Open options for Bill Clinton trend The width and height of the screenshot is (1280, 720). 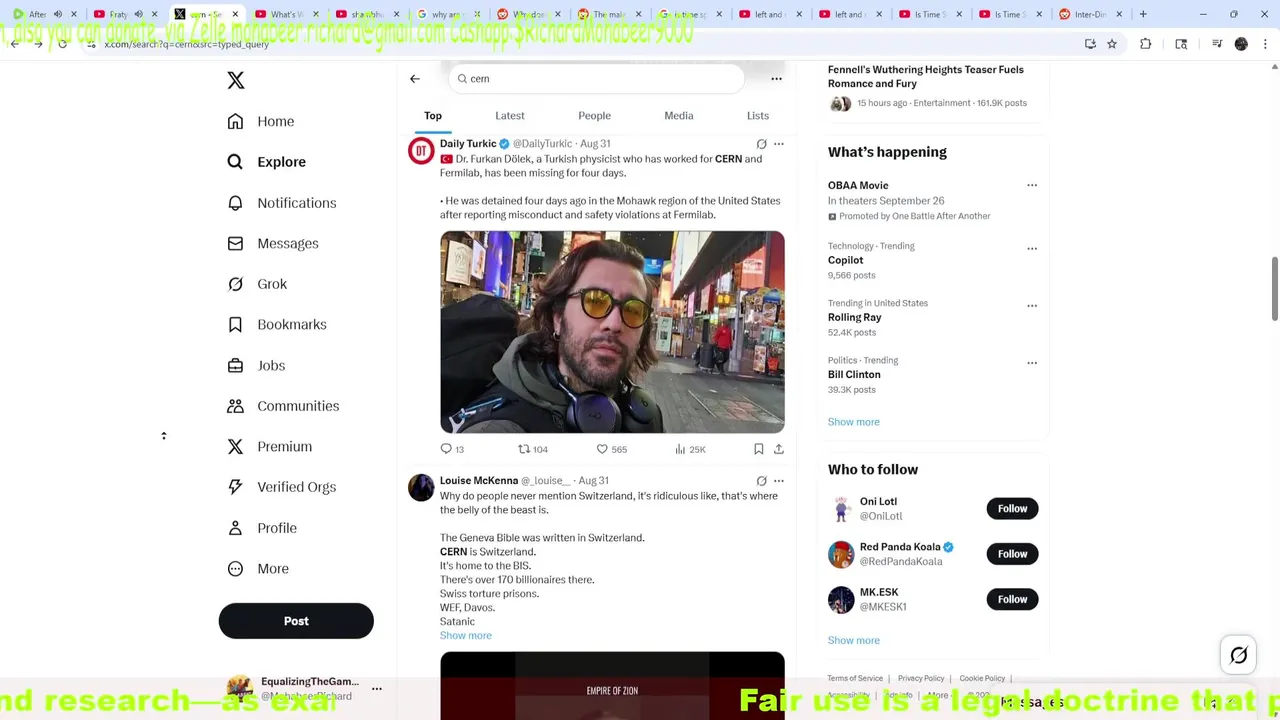tap(1032, 363)
